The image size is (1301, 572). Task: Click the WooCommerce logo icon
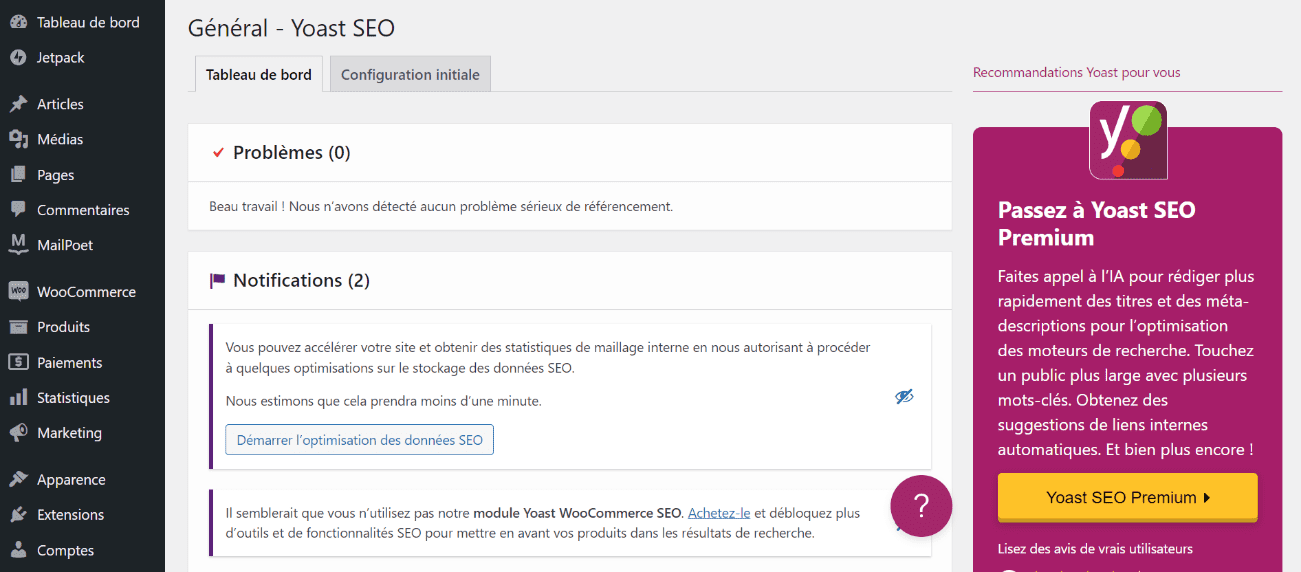(18, 292)
